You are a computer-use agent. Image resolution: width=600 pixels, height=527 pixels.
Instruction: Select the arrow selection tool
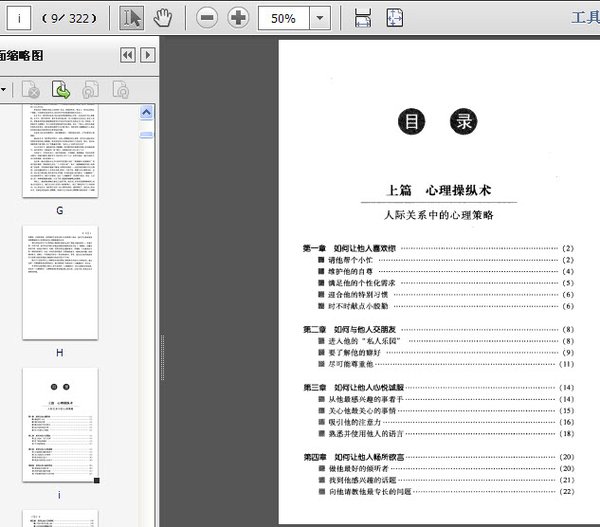pyautogui.click(x=130, y=18)
